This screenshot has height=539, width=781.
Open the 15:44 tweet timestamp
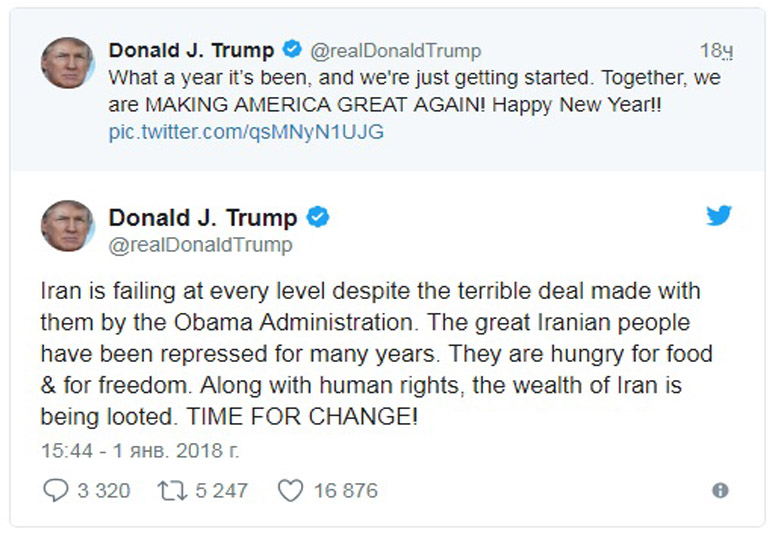(x=140, y=449)
